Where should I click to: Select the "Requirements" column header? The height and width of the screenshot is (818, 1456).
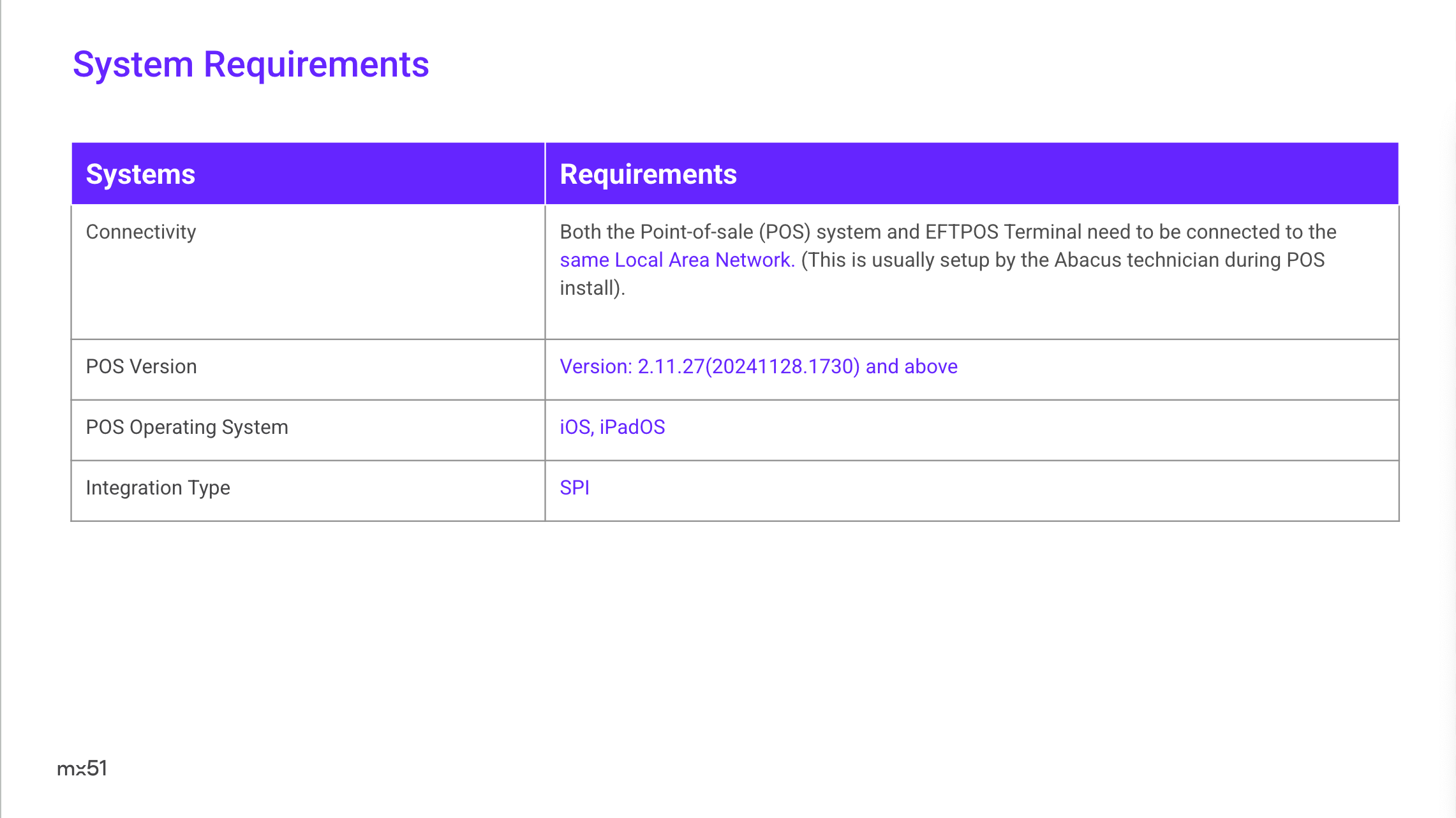(x=648, y=174)
